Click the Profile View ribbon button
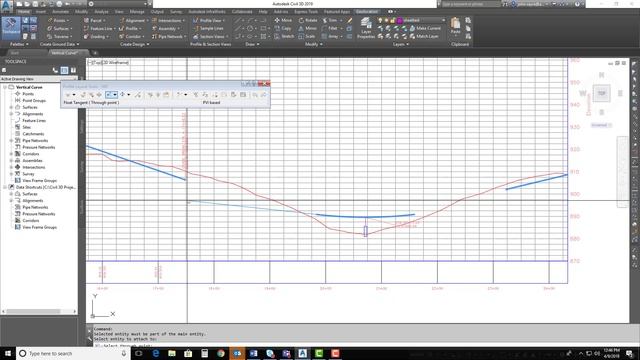 209,20
